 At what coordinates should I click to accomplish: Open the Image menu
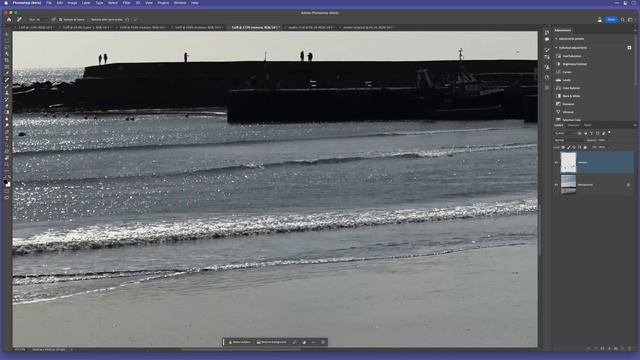(72, 3)
